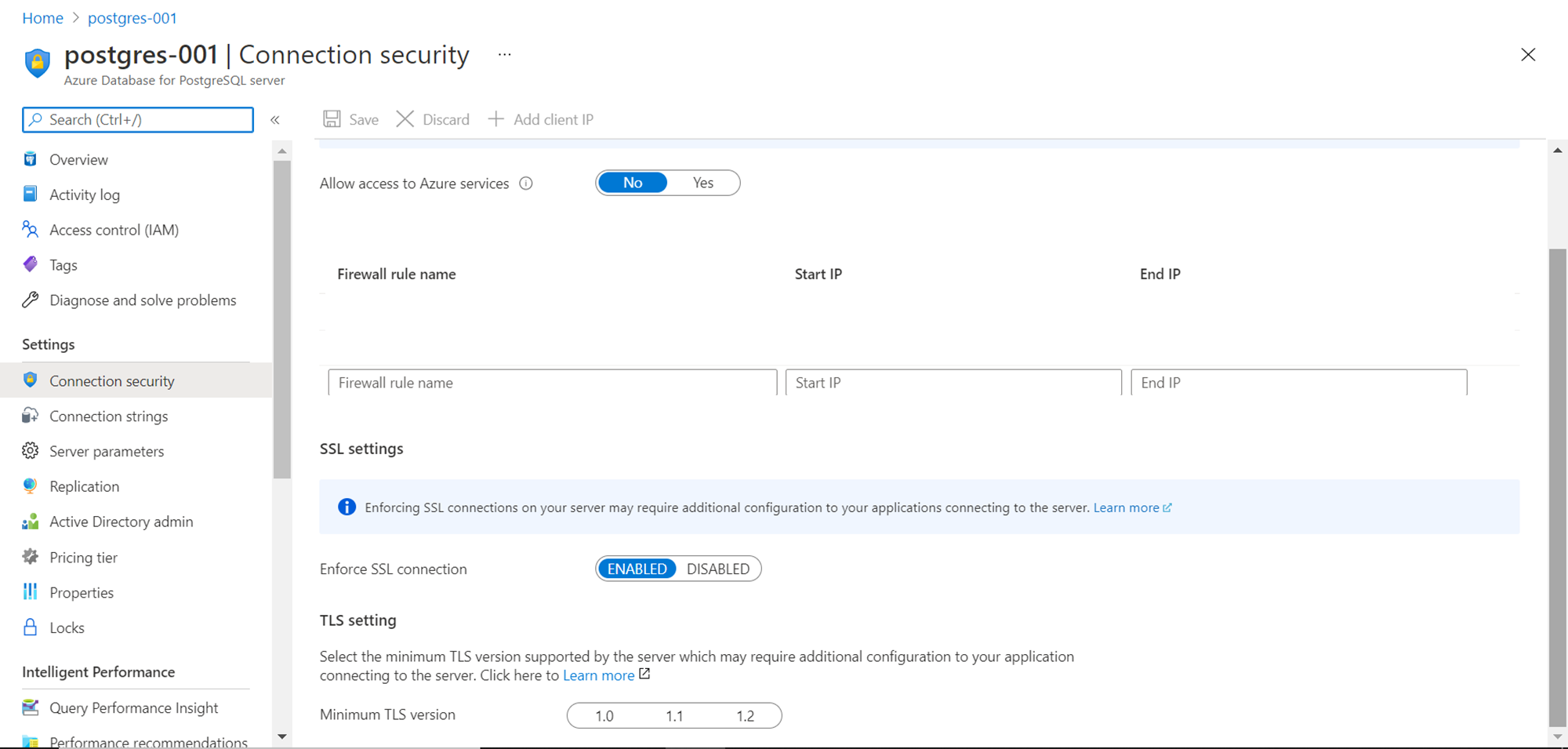This screenshot has width=1568, height=749.
Task: Select minimum TLS version 1.2
Action: click(x=745, y=716)
